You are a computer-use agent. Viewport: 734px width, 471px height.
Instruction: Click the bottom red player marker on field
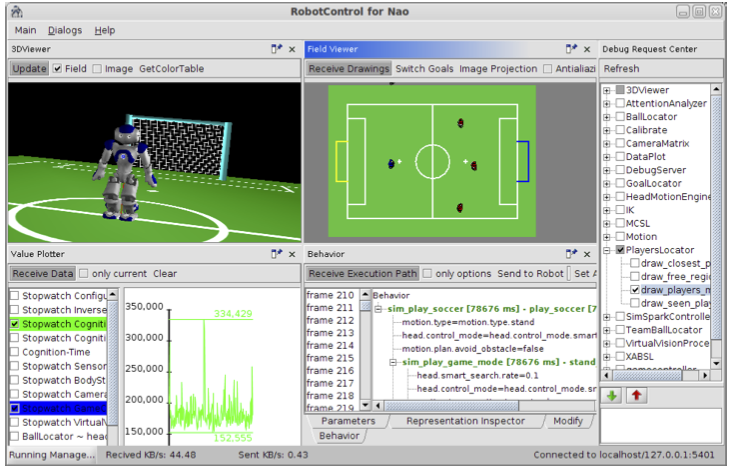tap(460, 207)
